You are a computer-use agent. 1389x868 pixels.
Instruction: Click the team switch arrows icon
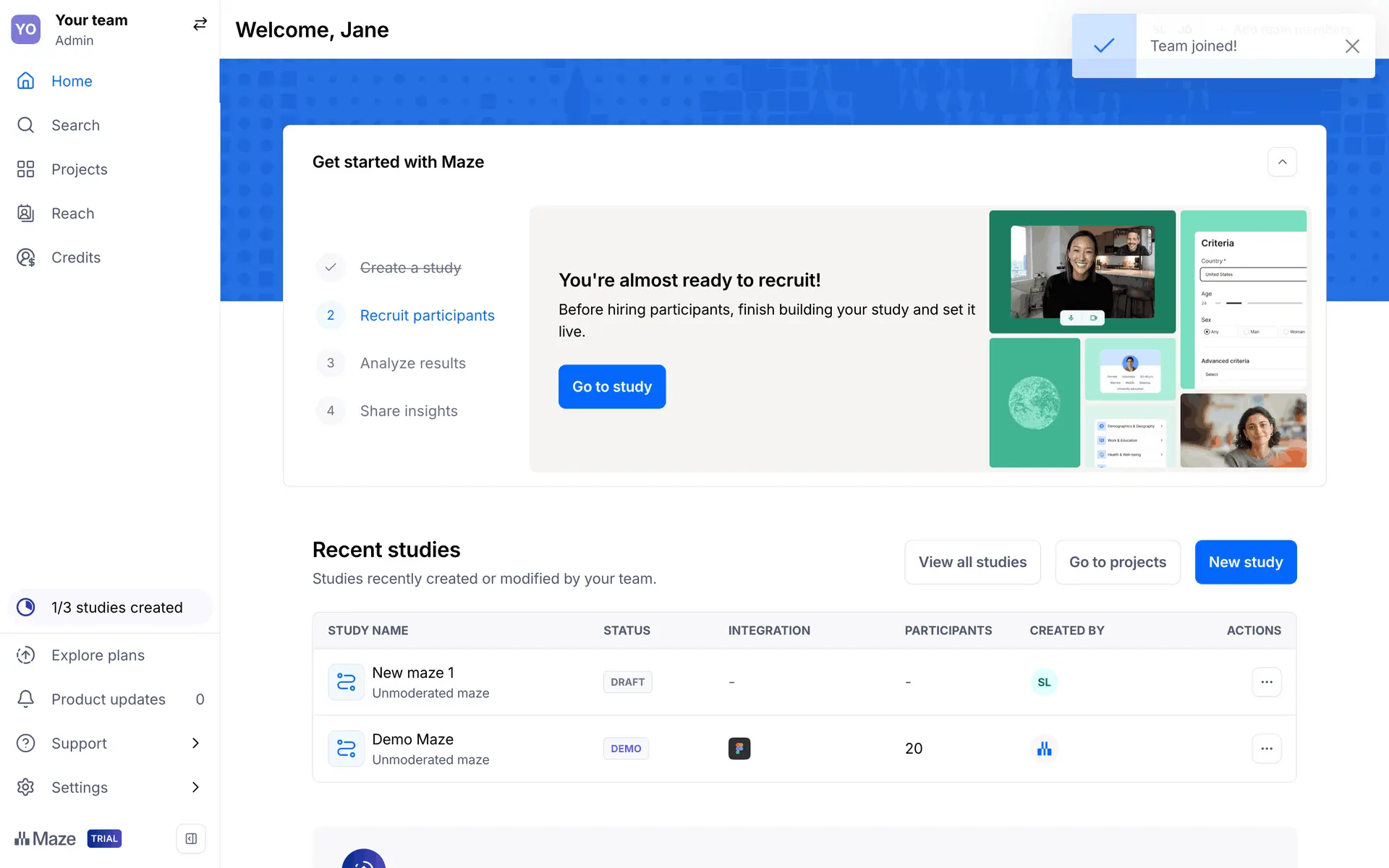pyautogui.click(x=200, y=25)
